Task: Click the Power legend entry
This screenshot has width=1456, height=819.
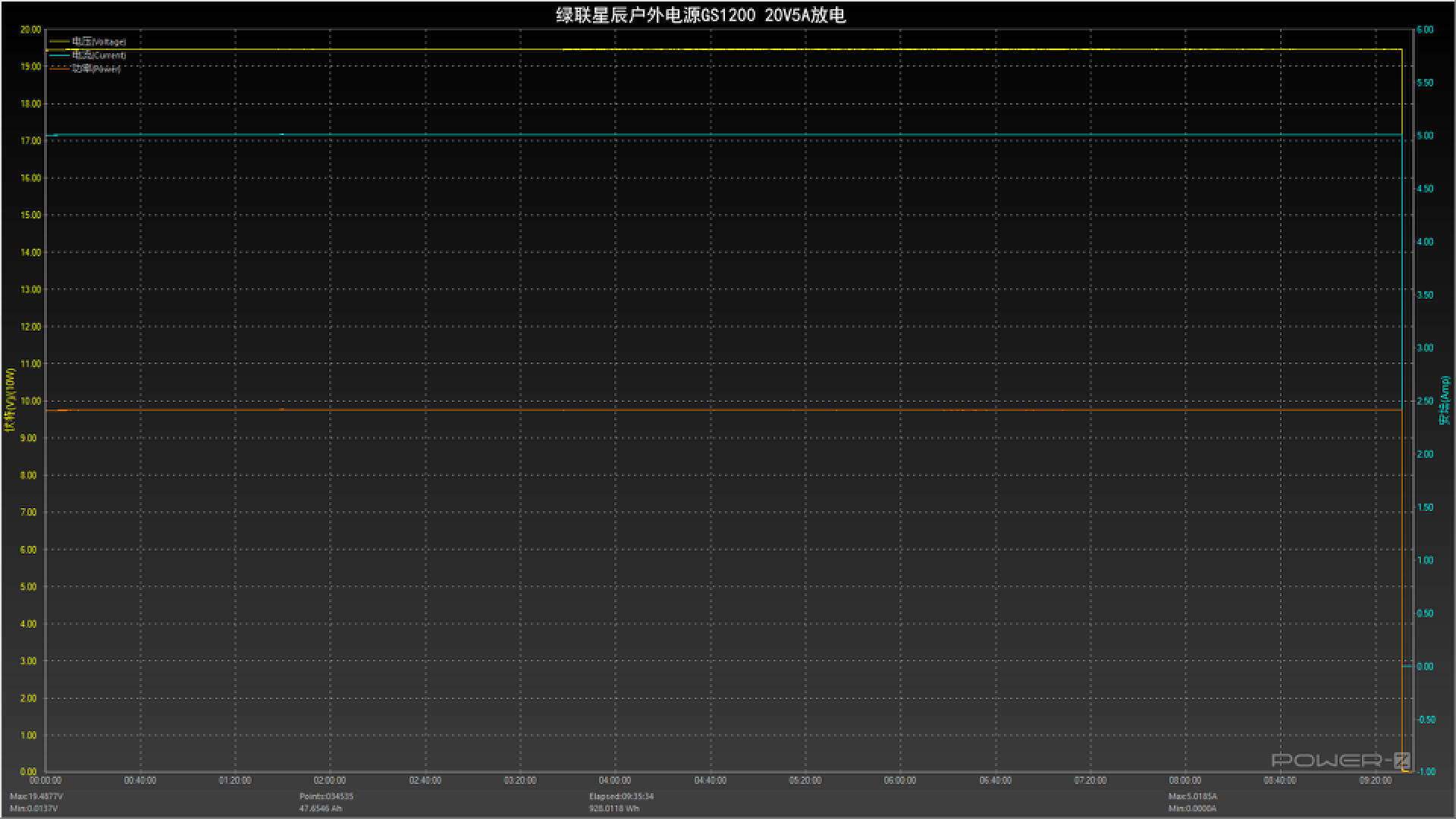Action: tap(96, 69)
